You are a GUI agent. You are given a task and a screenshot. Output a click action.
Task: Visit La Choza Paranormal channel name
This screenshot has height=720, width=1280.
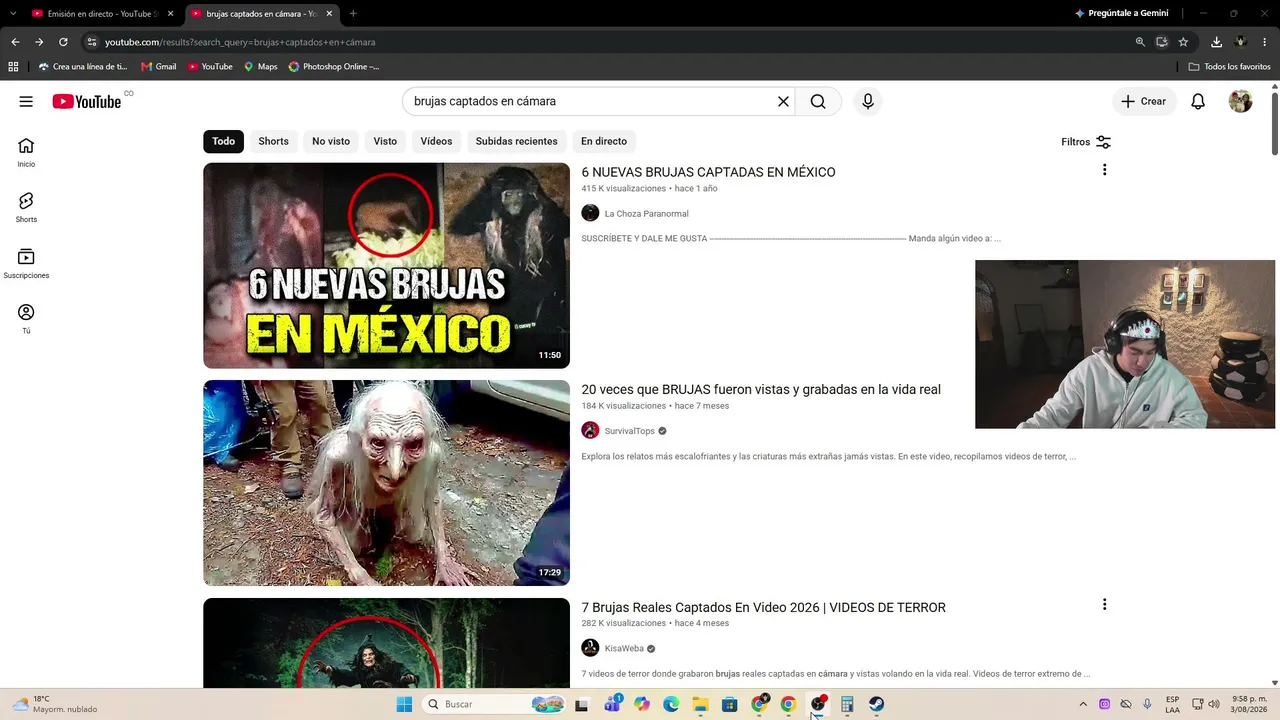pyautogui.click(x=646, y=214)
